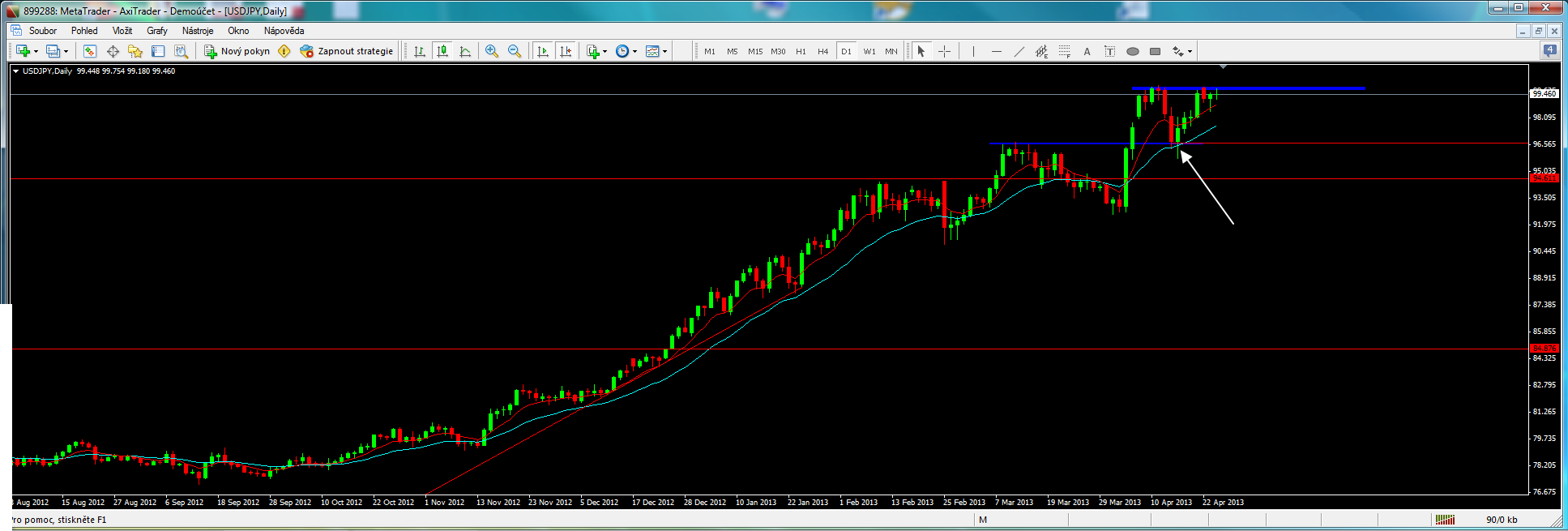Open the Data Window crosshair-circle icon
The height and width of the screenshot is (531, 1568).
coord(113,51)
